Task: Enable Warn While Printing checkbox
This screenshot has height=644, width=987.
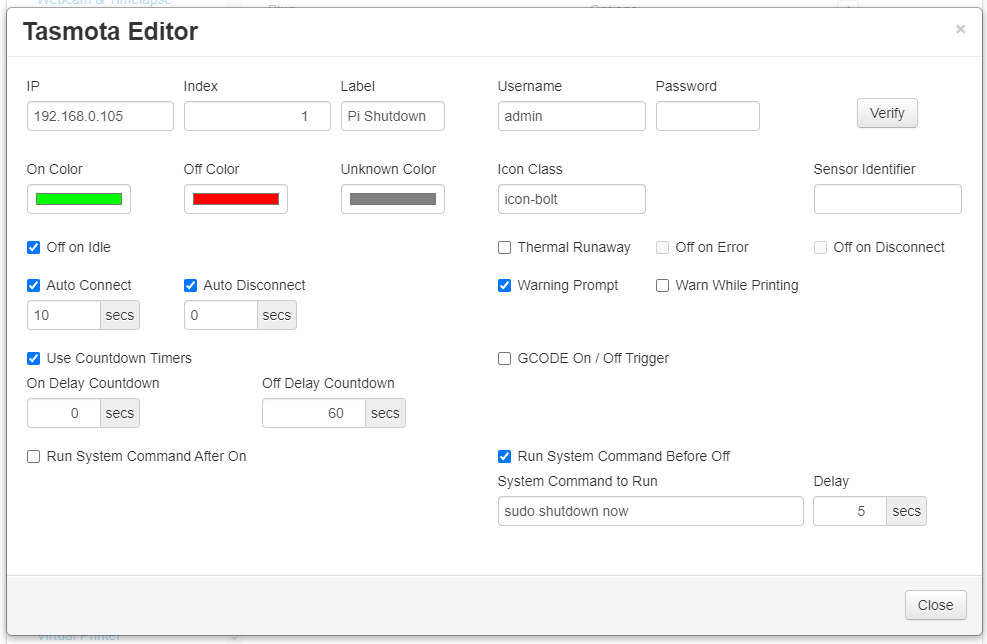Action: (x=662, y=285)
